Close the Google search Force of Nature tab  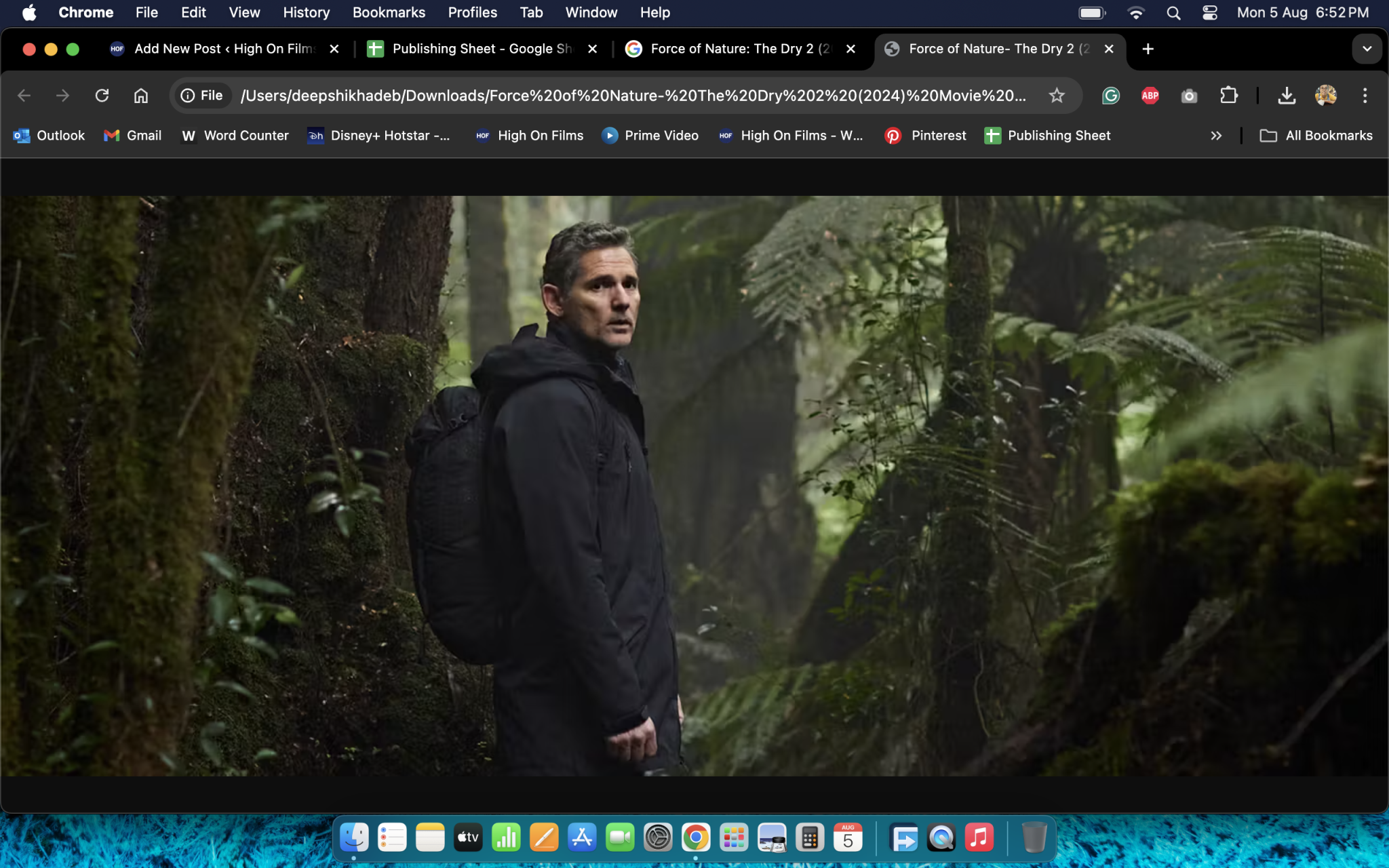(850, 49)
